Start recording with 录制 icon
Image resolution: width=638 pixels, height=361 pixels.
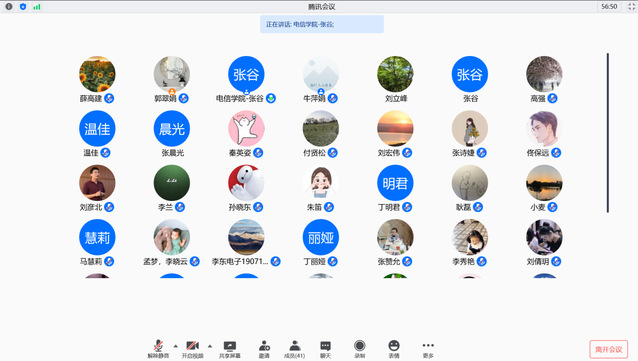(x=360, y=349)
